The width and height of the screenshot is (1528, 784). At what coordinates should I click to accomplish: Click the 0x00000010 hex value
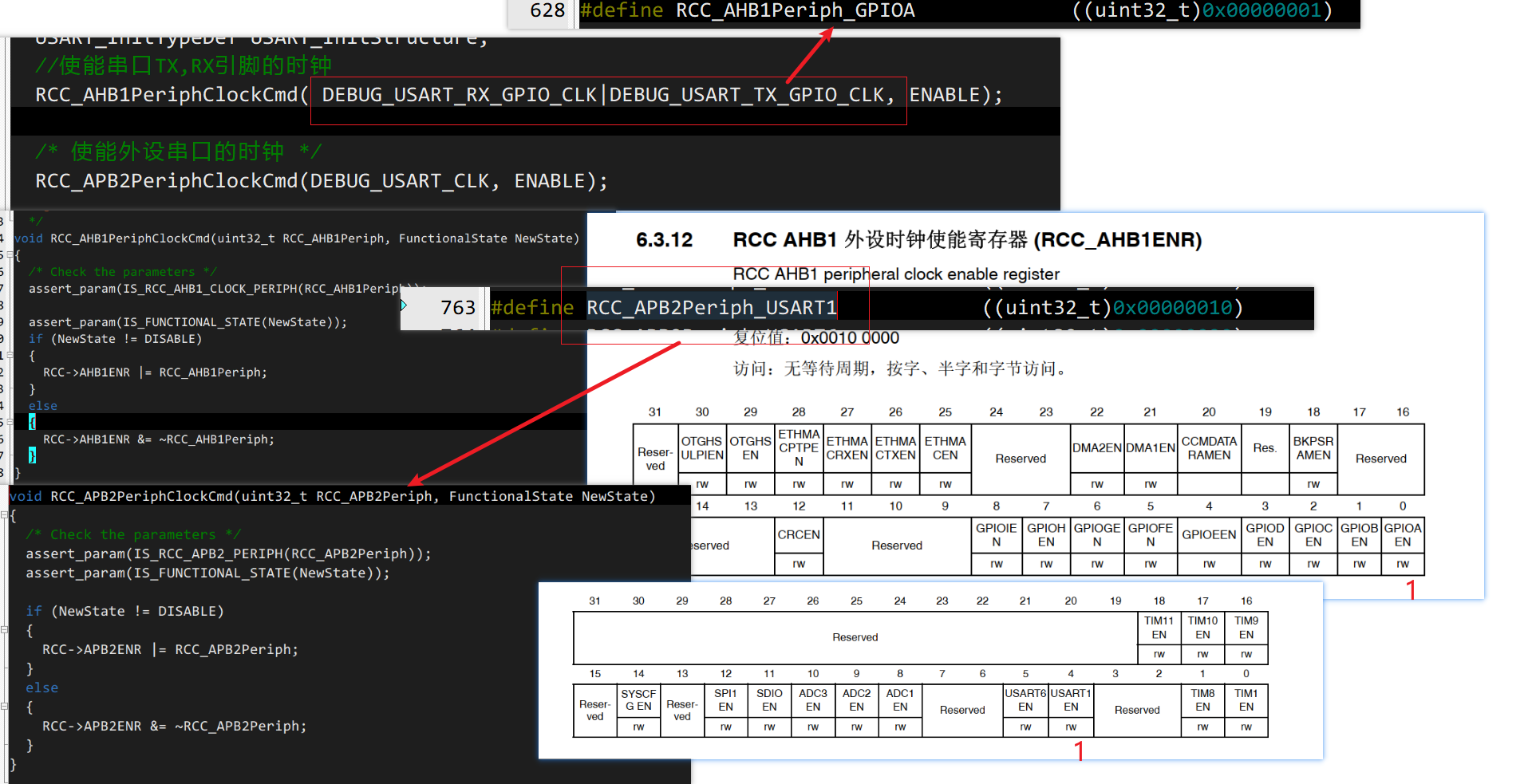click(1173, 308)
